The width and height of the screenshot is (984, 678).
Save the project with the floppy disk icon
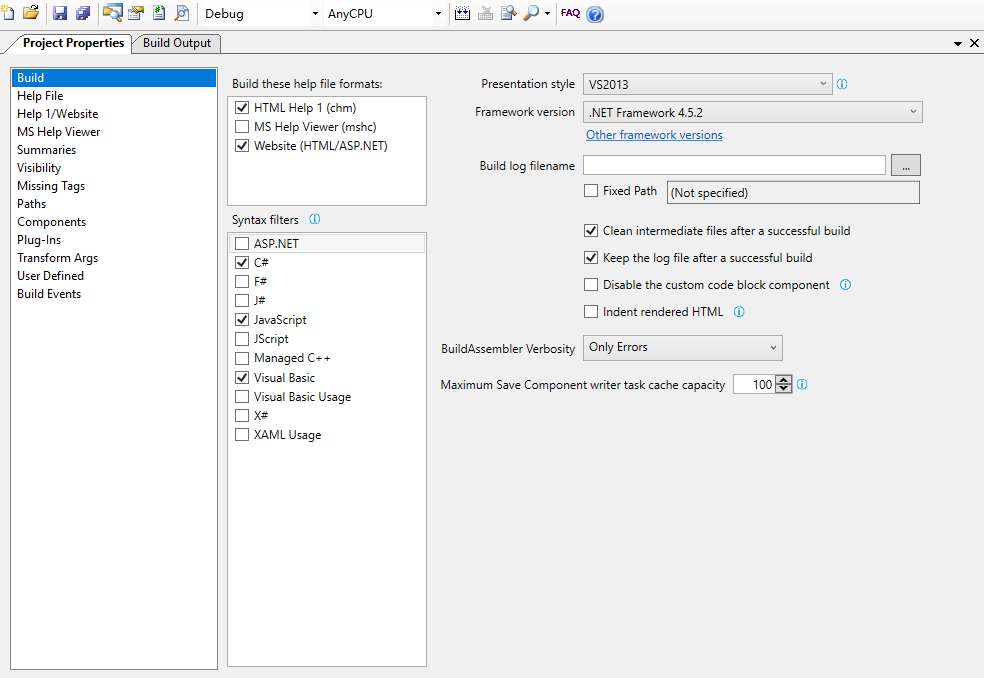(x=60, y=13)
